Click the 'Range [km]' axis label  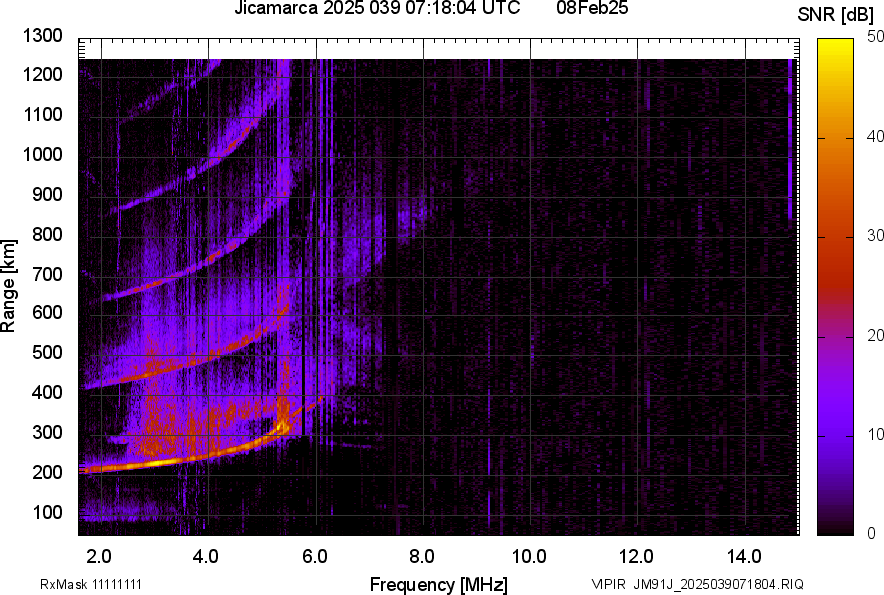click(8, 286)
